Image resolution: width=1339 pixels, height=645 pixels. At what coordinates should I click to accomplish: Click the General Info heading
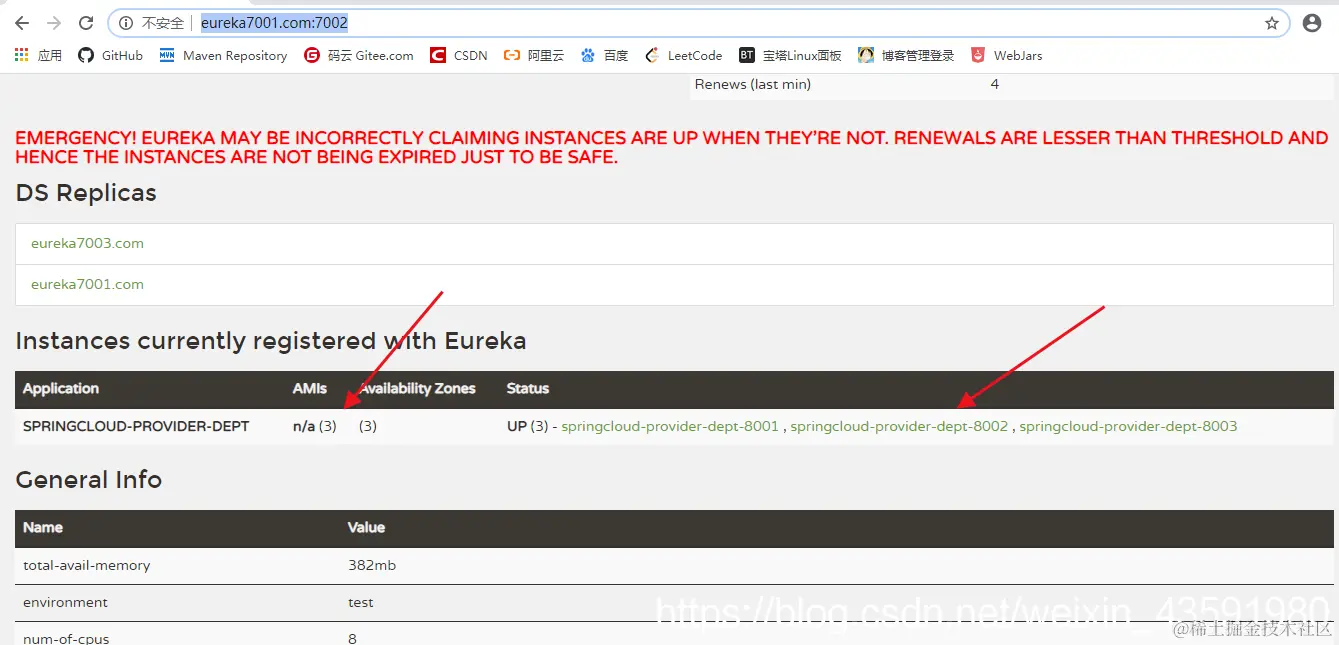point(88,479)
